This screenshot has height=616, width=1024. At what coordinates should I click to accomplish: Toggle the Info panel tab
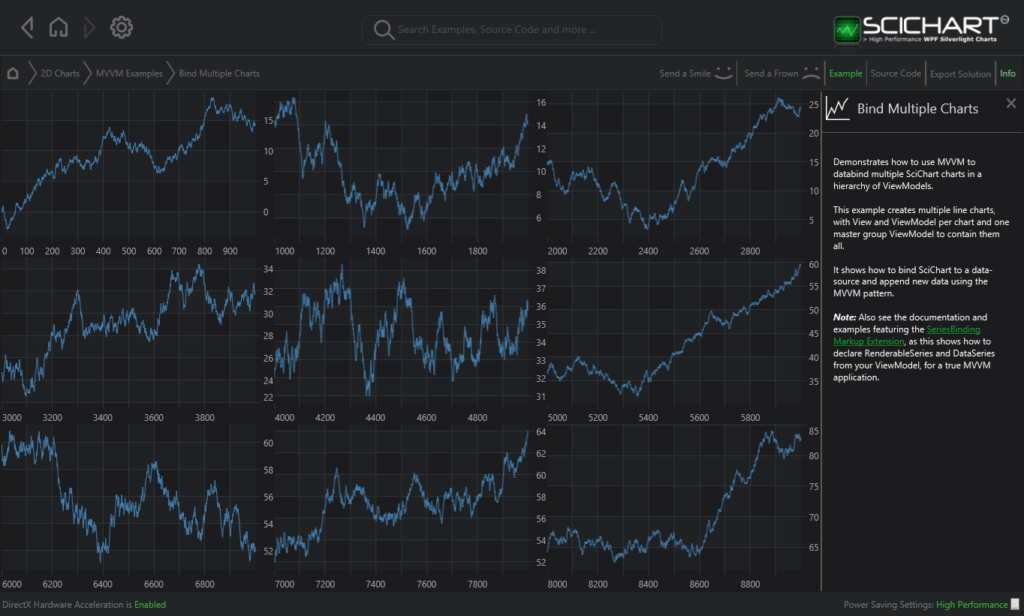coord(1008,73)
